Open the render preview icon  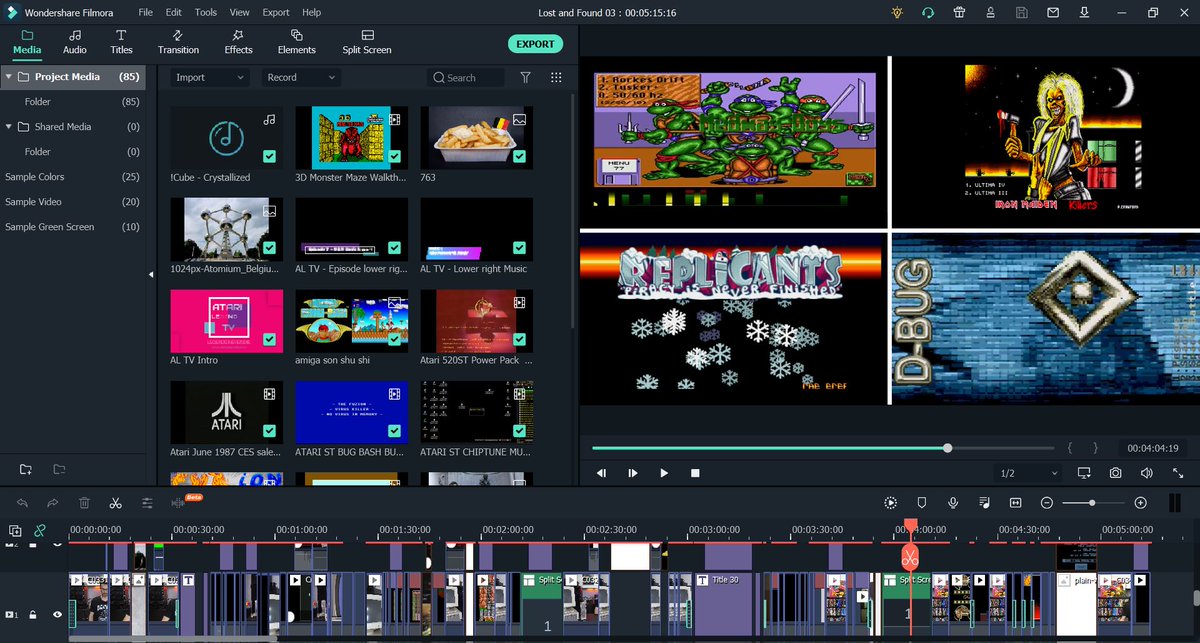890,503
